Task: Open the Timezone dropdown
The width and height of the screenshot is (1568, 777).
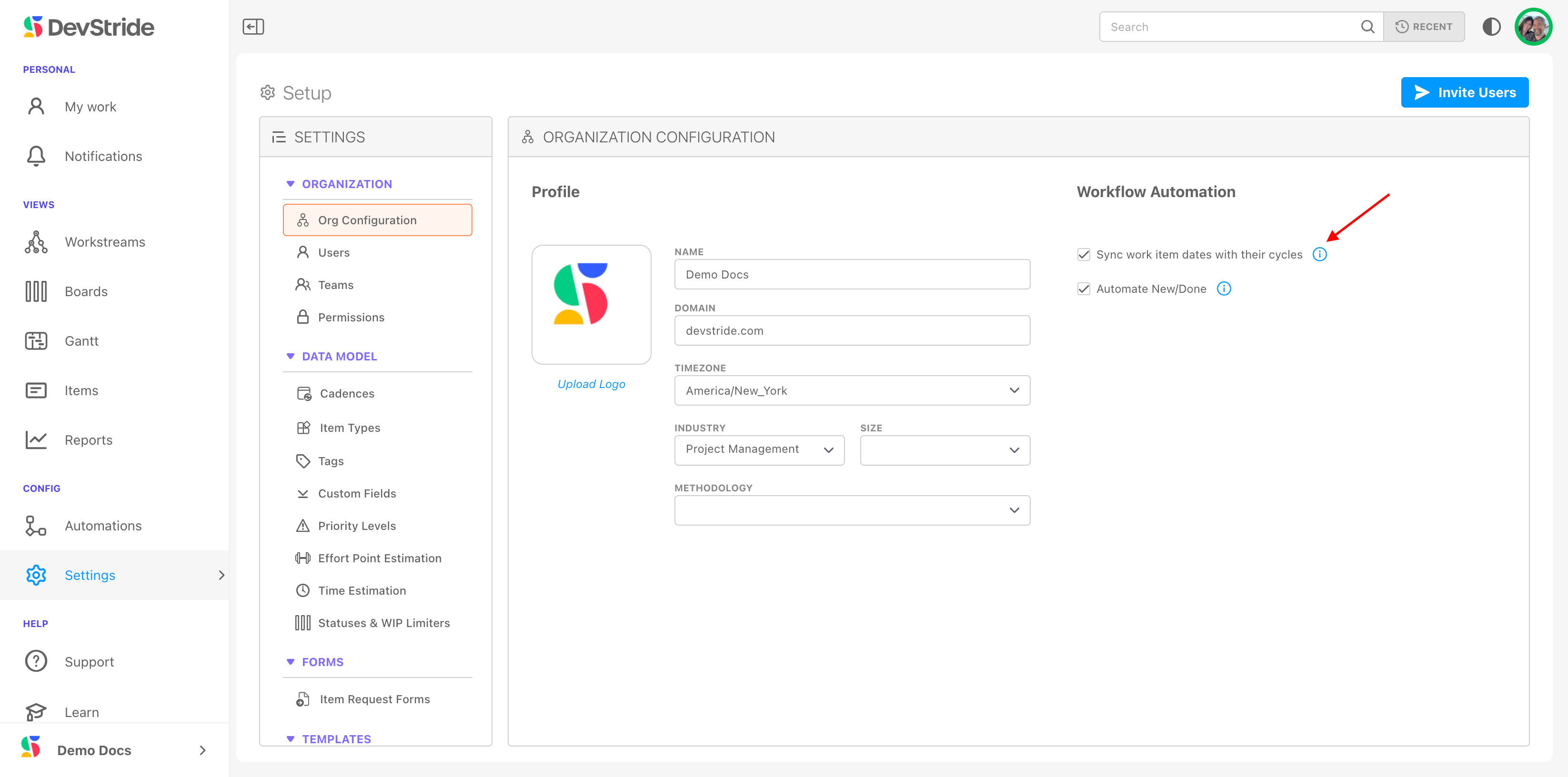Action: [852, 390]
